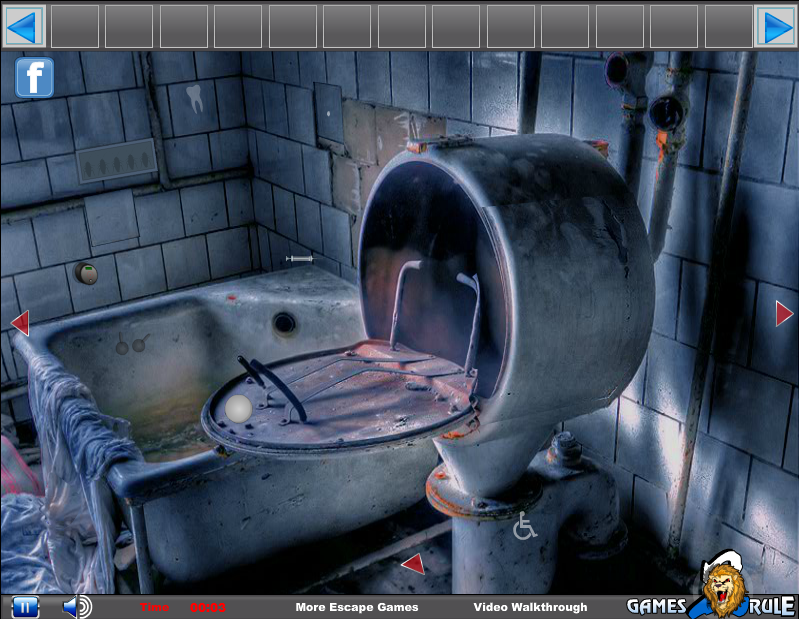Click the upper dark pipe opening
The width and height of the screenshot is (799, 619).
point(617,68)
